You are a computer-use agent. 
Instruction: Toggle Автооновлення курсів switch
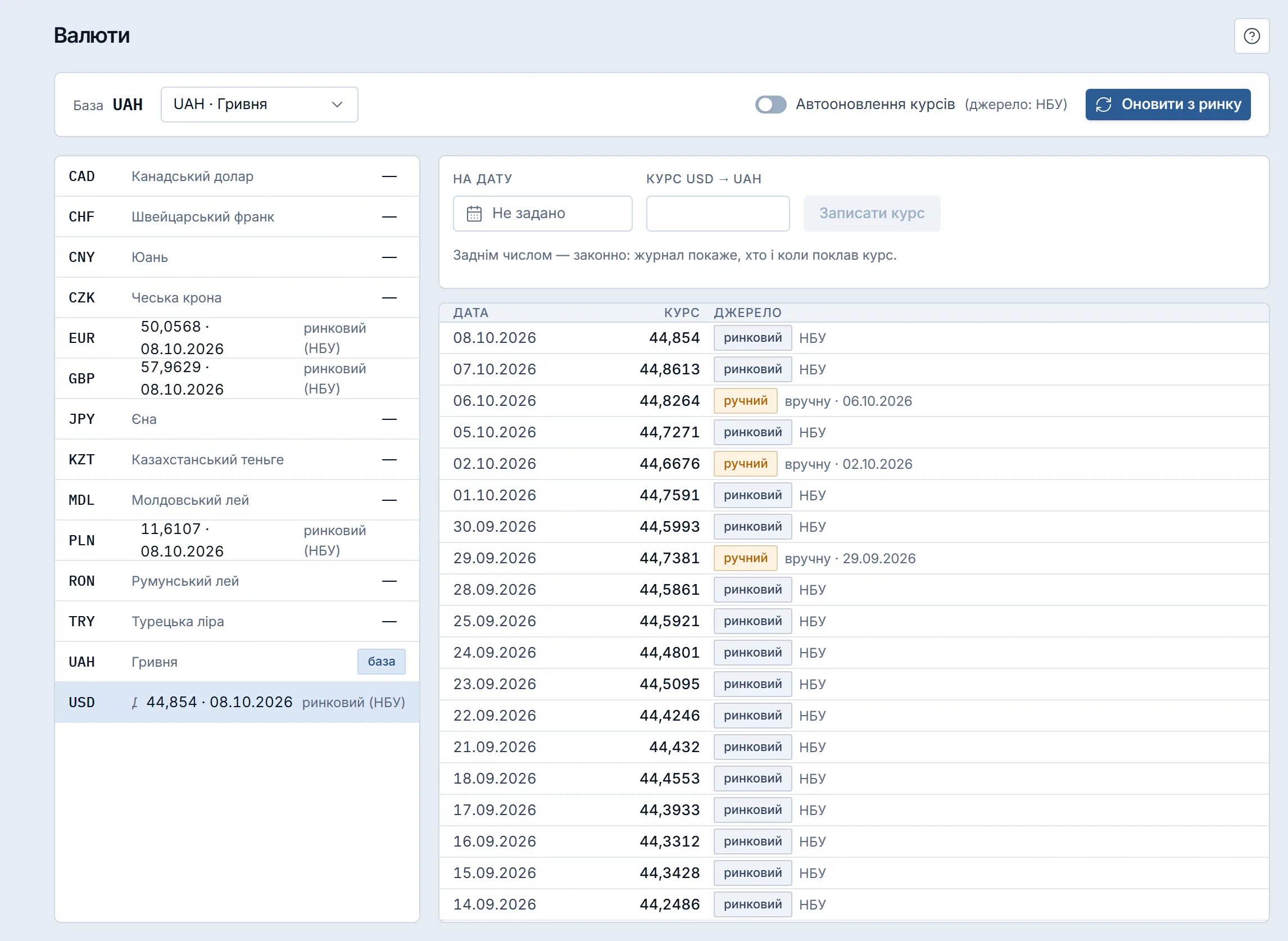770,104
